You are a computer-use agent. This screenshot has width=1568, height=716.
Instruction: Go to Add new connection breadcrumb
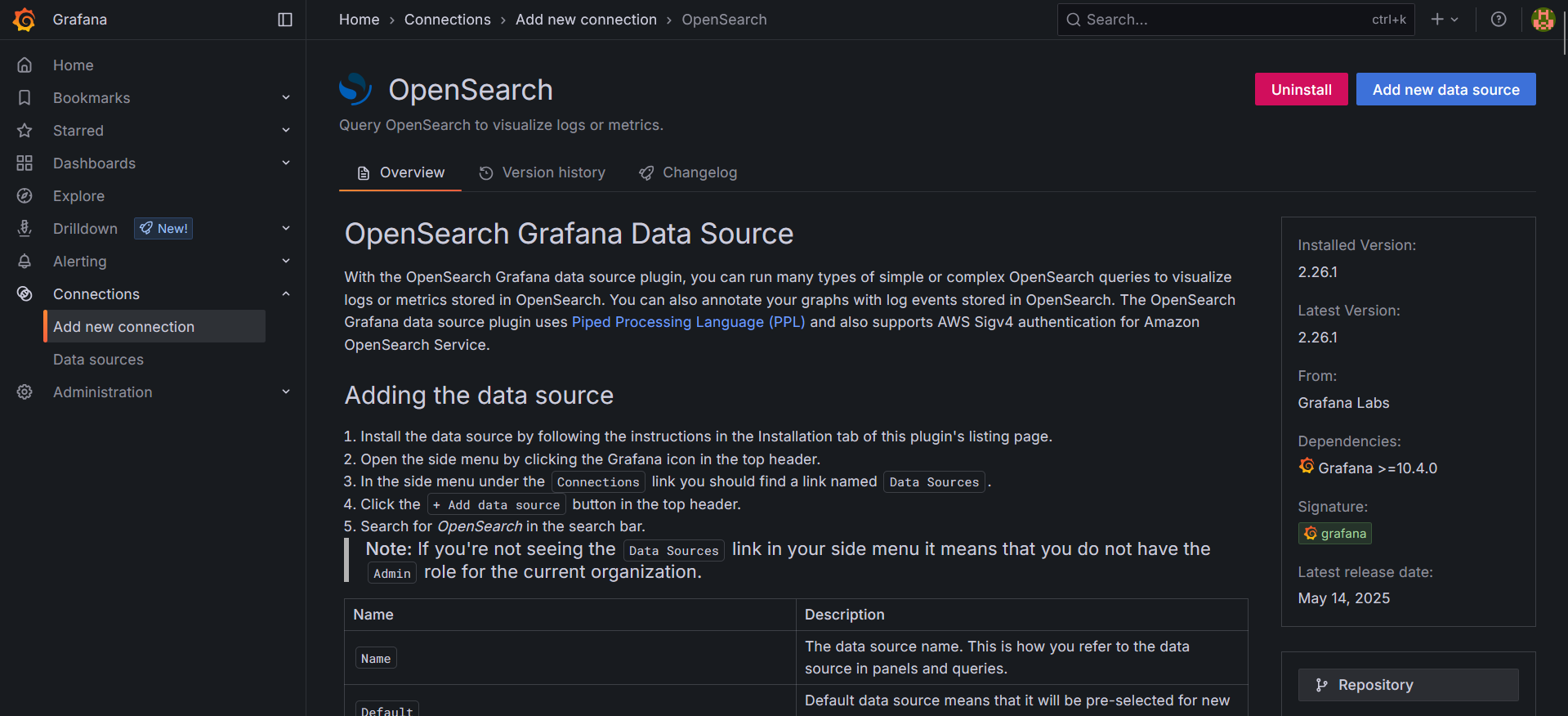coord(586,20)
